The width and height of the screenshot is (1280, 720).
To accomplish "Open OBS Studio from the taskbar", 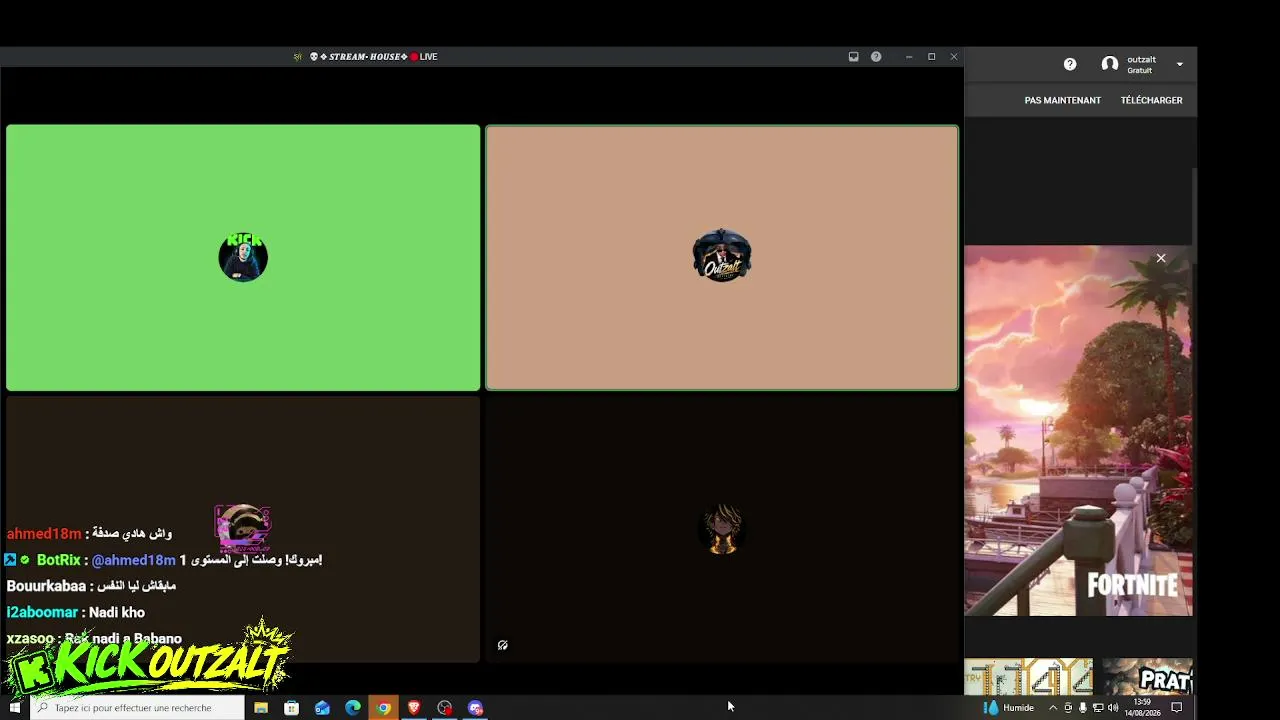I will pos(445,708).
